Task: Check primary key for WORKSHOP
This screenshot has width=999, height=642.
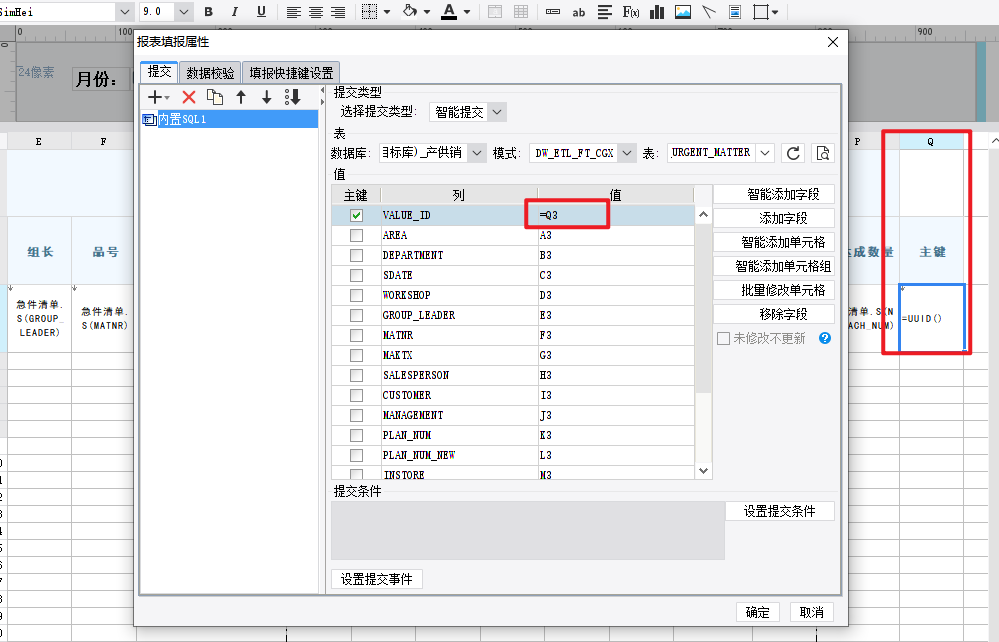Action: (356, 296)
